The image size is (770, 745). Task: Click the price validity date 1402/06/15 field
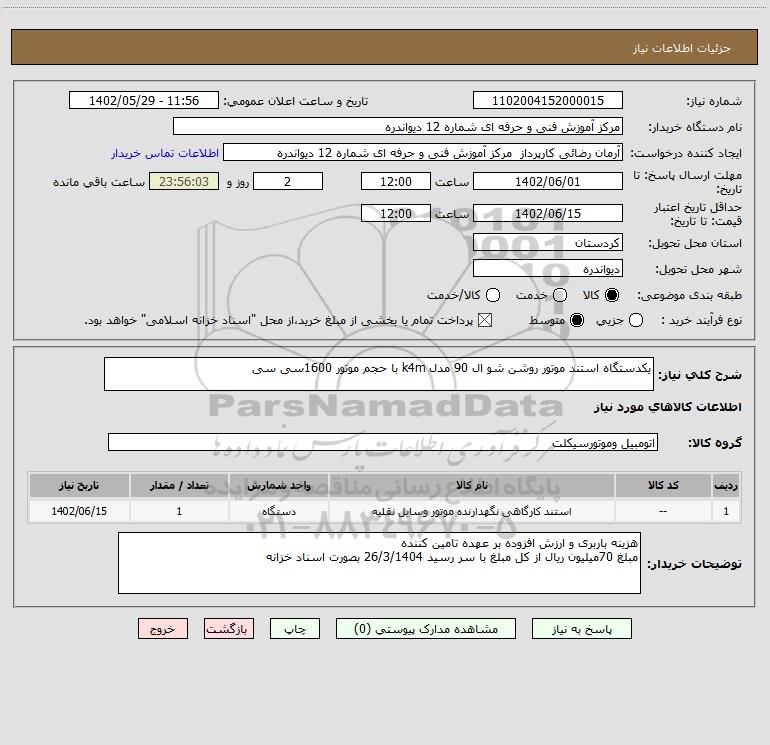[548, 214]
